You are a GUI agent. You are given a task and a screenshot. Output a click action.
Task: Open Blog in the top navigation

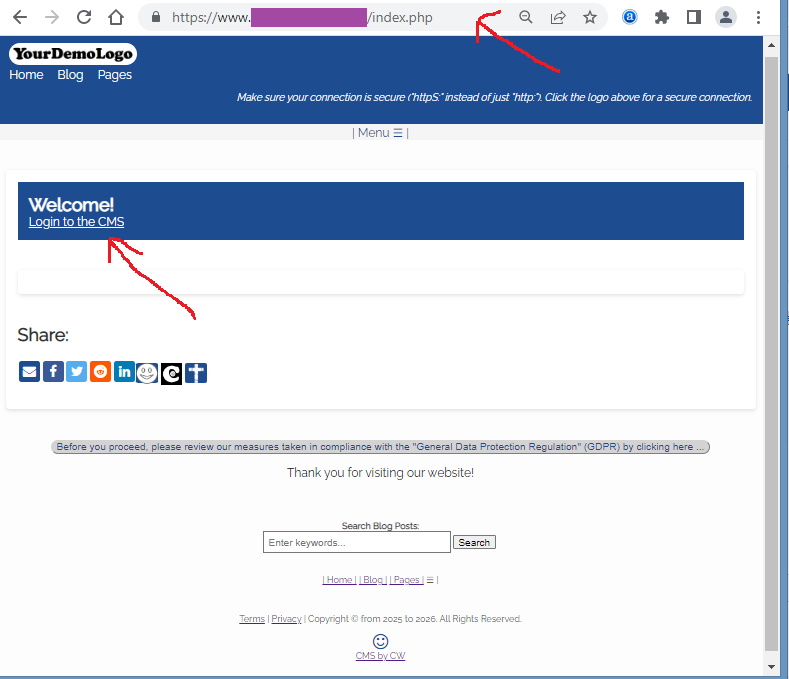[x=70, y=75]
